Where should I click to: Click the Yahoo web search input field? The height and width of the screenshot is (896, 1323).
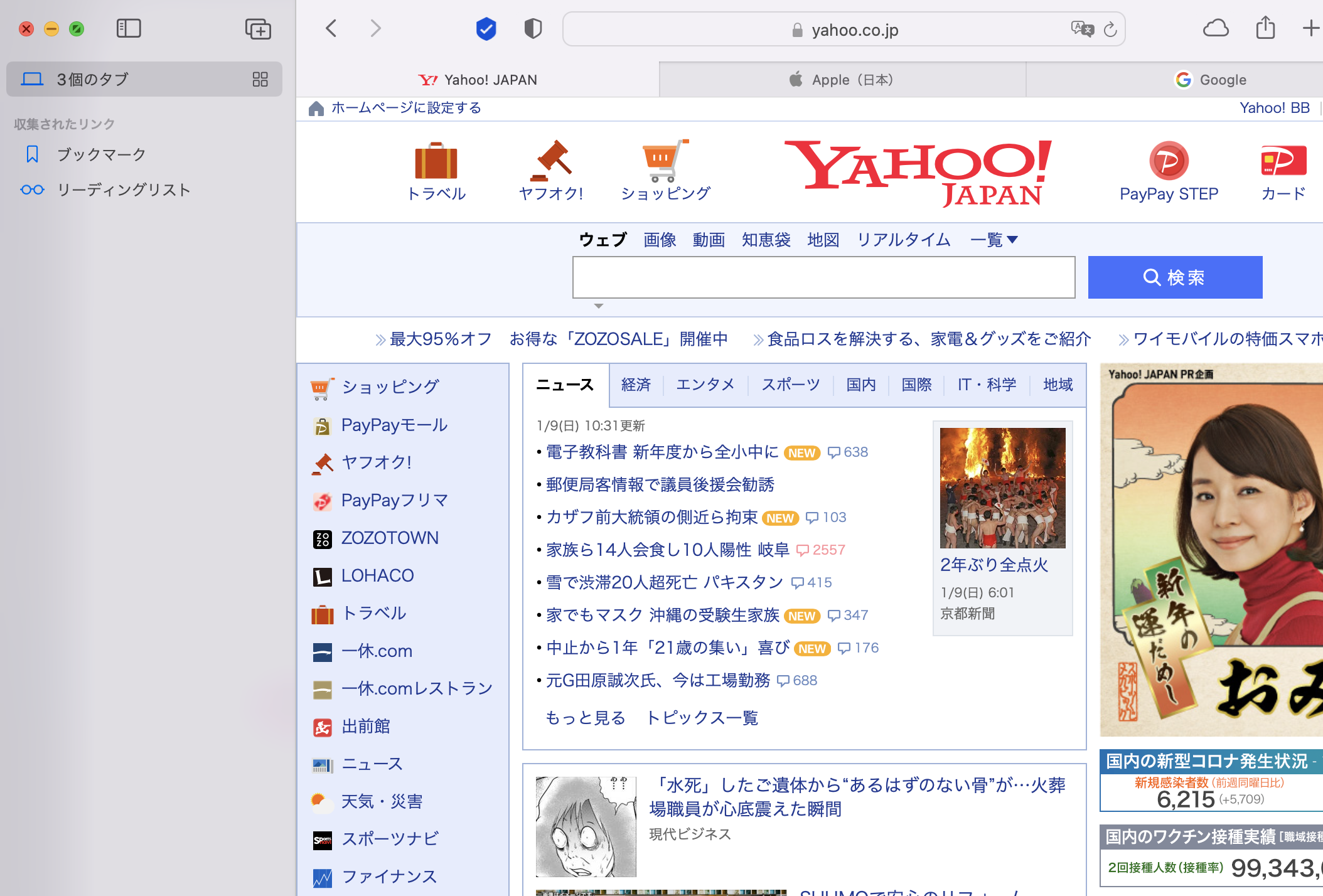pyautogui.click(x=823, y=277)
